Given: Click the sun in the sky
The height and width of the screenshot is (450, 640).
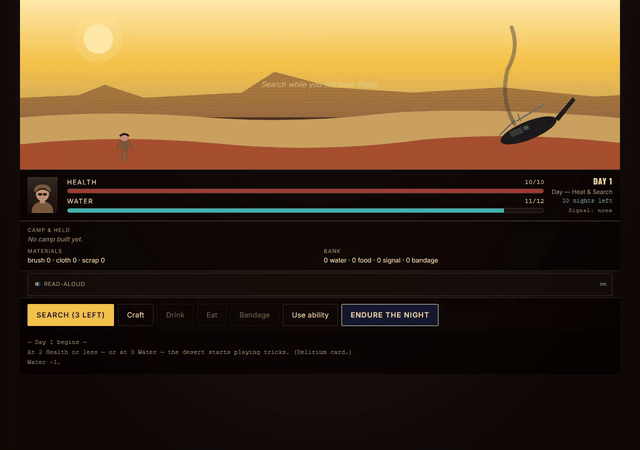Looking at the screenshot, I should pyautogui.click(x=98, y=39).
